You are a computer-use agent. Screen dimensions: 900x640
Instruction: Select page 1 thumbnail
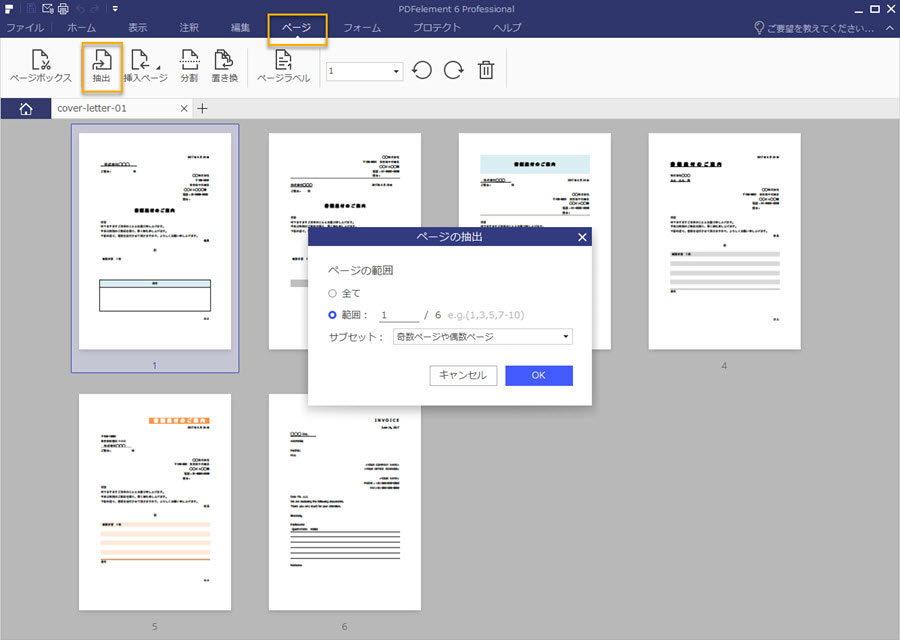pyautogui.click(x=155, y=241)
